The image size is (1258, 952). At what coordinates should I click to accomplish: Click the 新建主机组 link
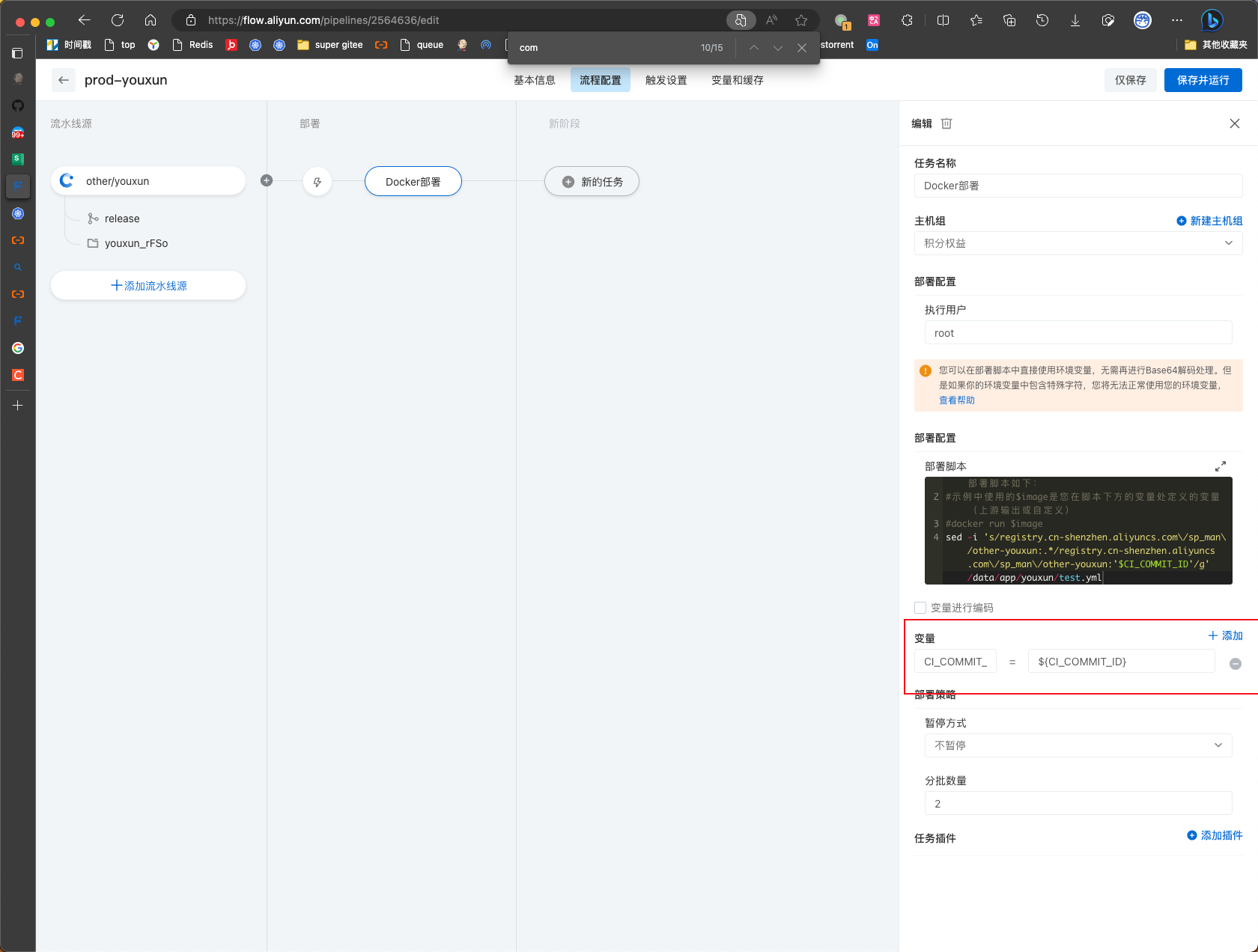click(x=1209, y=221)
